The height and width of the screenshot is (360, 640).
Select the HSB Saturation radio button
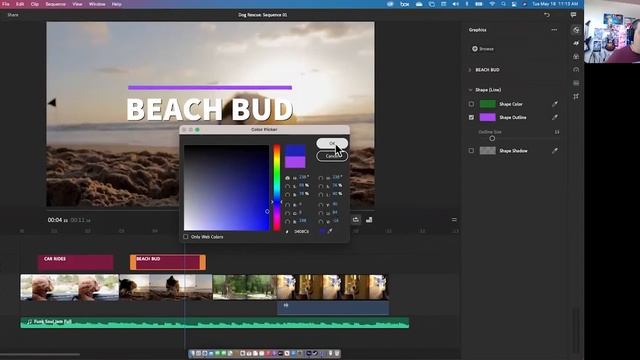[x=287, y=186]
